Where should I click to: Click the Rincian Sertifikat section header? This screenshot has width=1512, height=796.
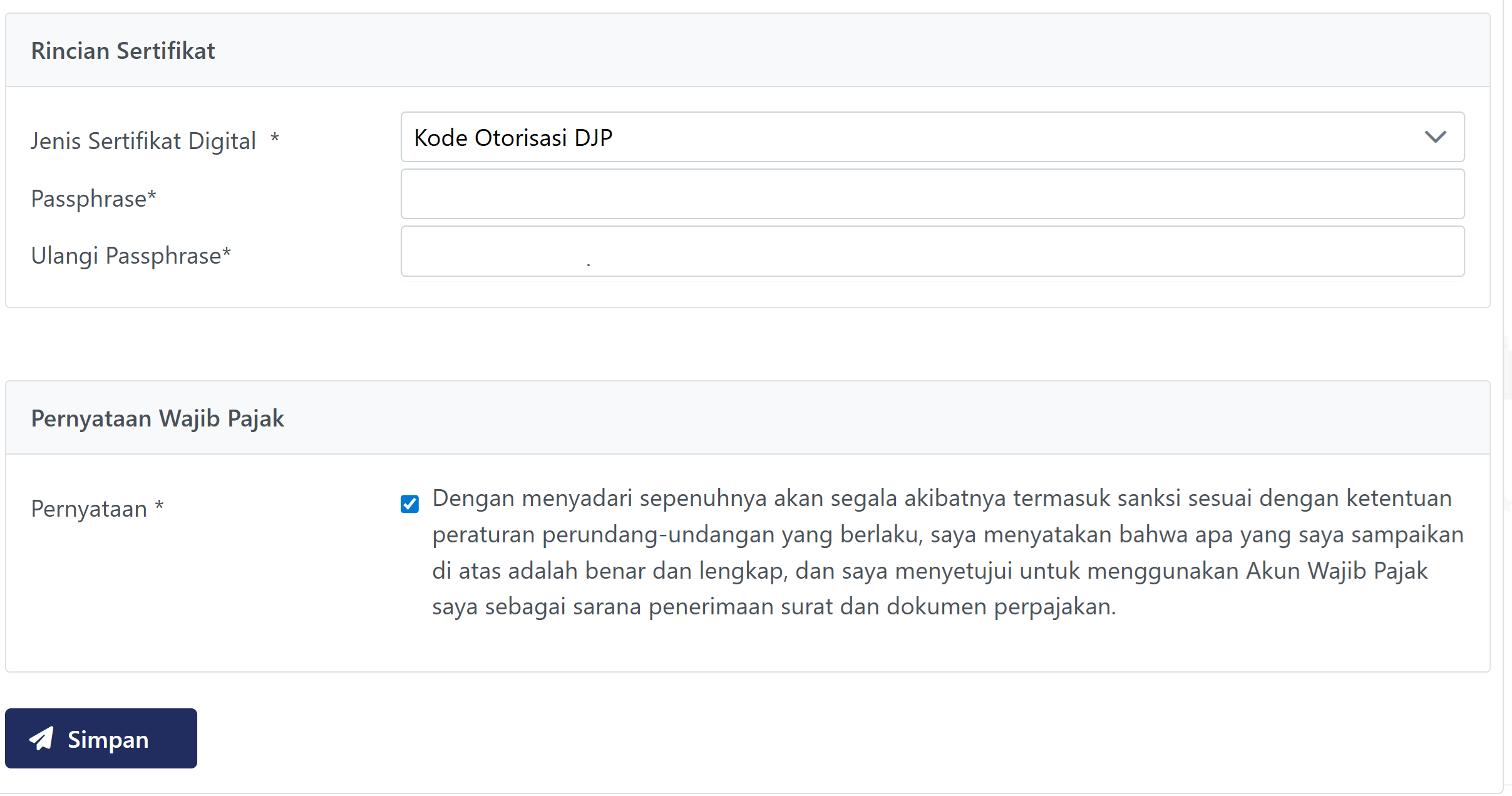tap(123, 51)
